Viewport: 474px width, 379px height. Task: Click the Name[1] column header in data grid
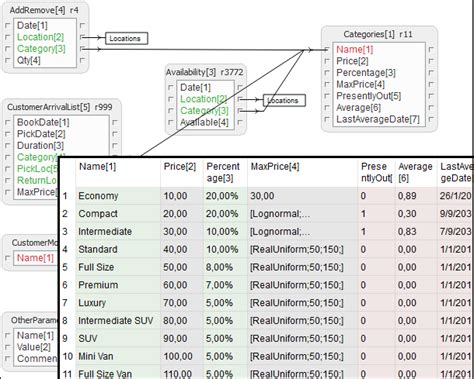point(97,166)
